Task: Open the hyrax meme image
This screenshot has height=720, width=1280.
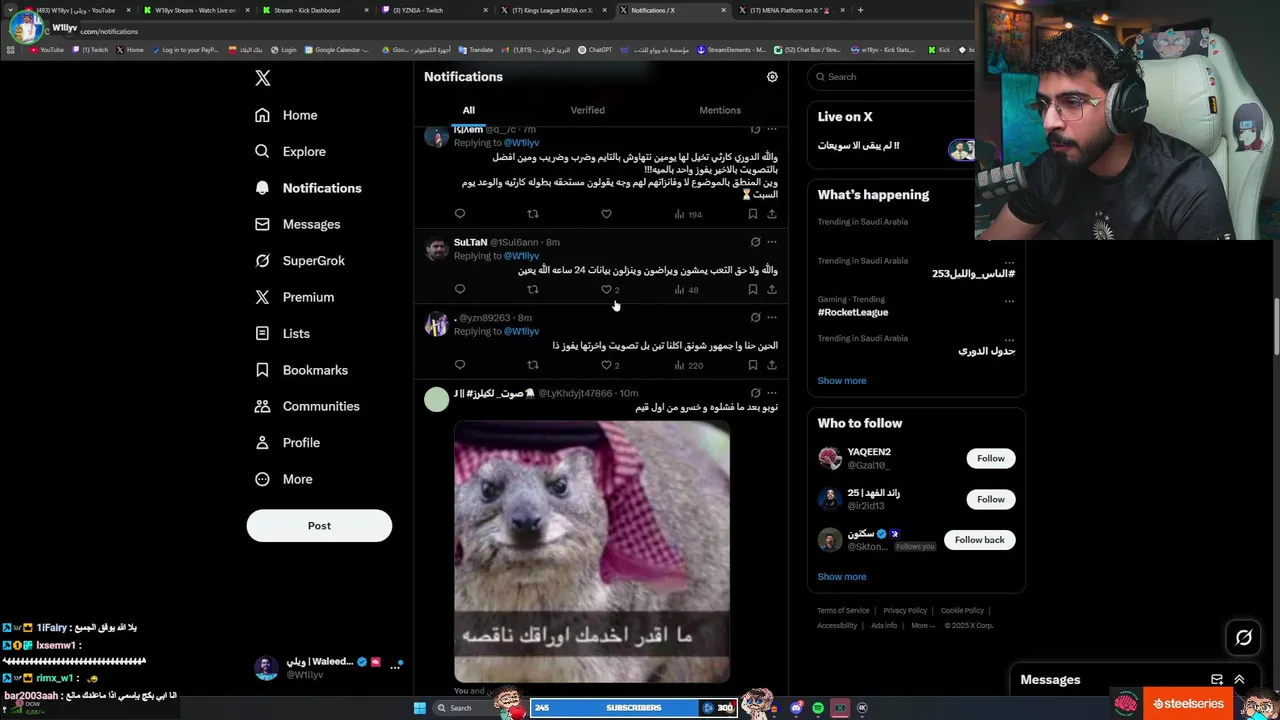Action: pos(592,551)
